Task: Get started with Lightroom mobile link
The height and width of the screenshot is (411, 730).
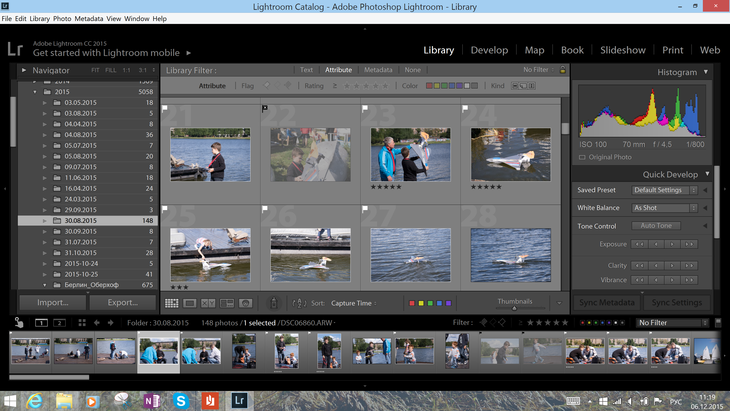Action: tap(112, 53)
